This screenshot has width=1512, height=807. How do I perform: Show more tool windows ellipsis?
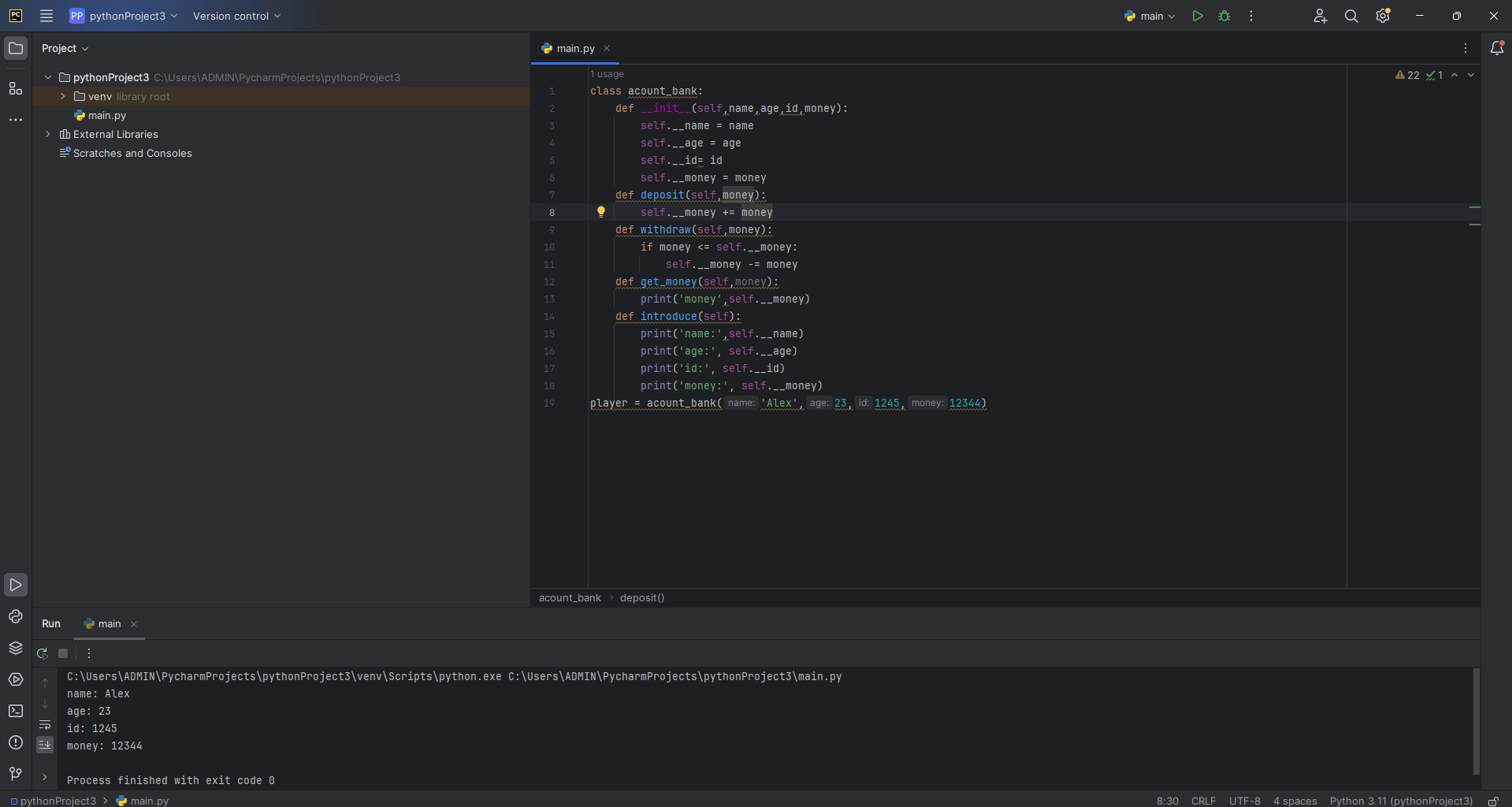coord(16,120)
